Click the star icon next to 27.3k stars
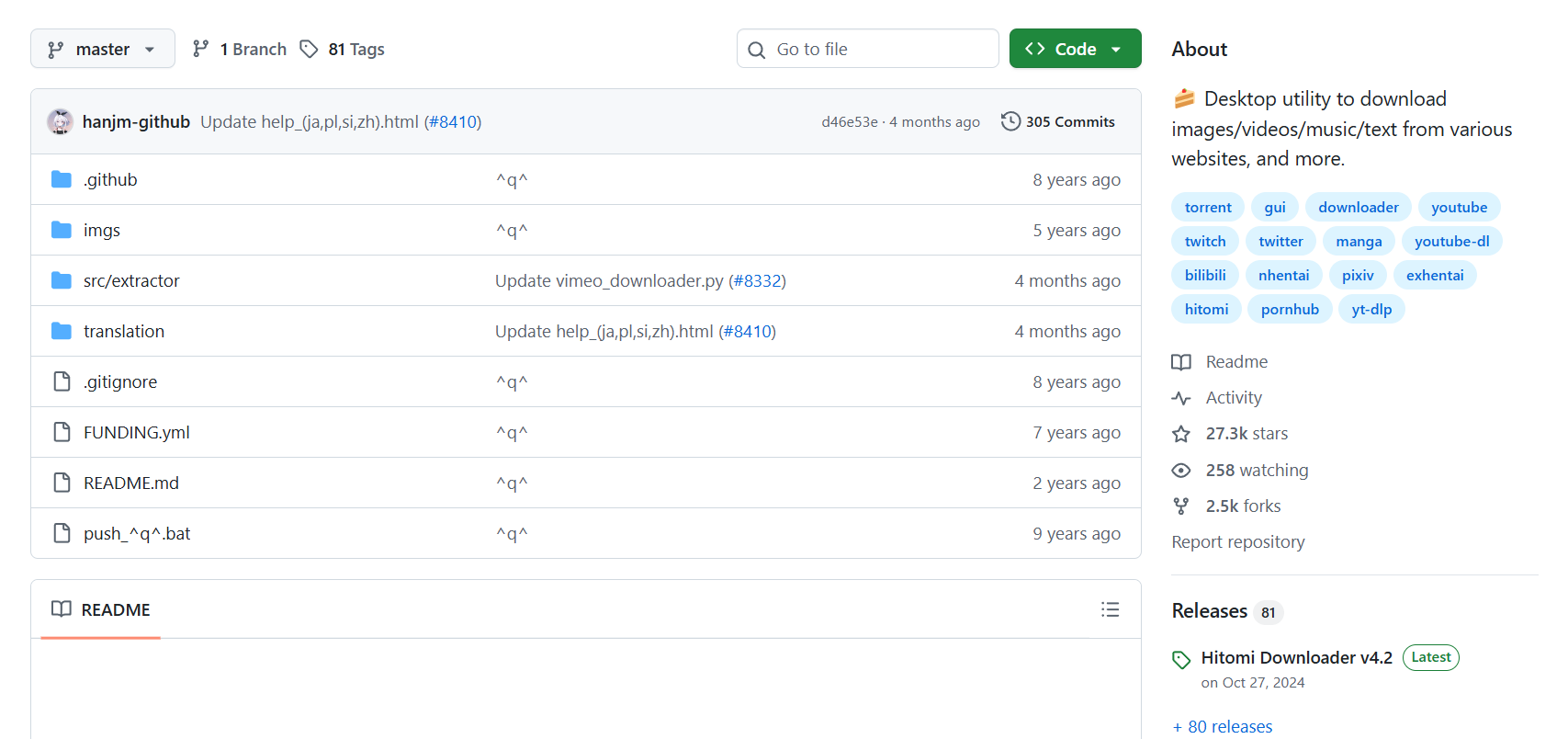This screenshot has width=1568, height=739. [1181, 434]
